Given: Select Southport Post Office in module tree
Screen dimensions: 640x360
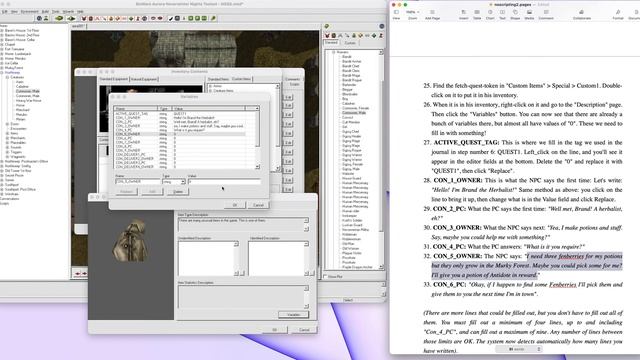Looking at the screenshot, I should coord(20,189).
